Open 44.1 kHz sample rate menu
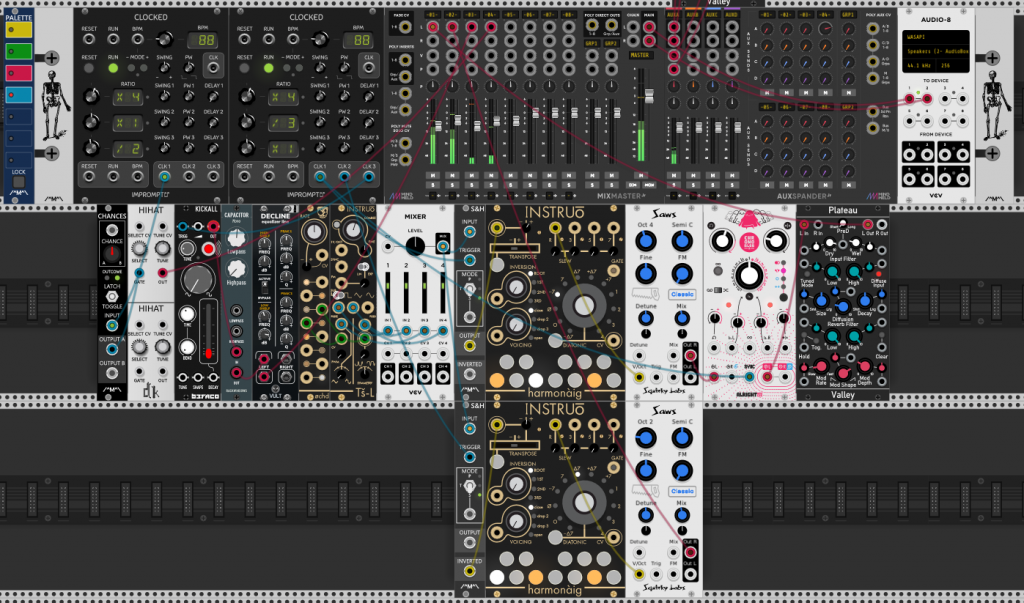The height and width of the screenshot is (603, 1024). click(x=921, y=65)
